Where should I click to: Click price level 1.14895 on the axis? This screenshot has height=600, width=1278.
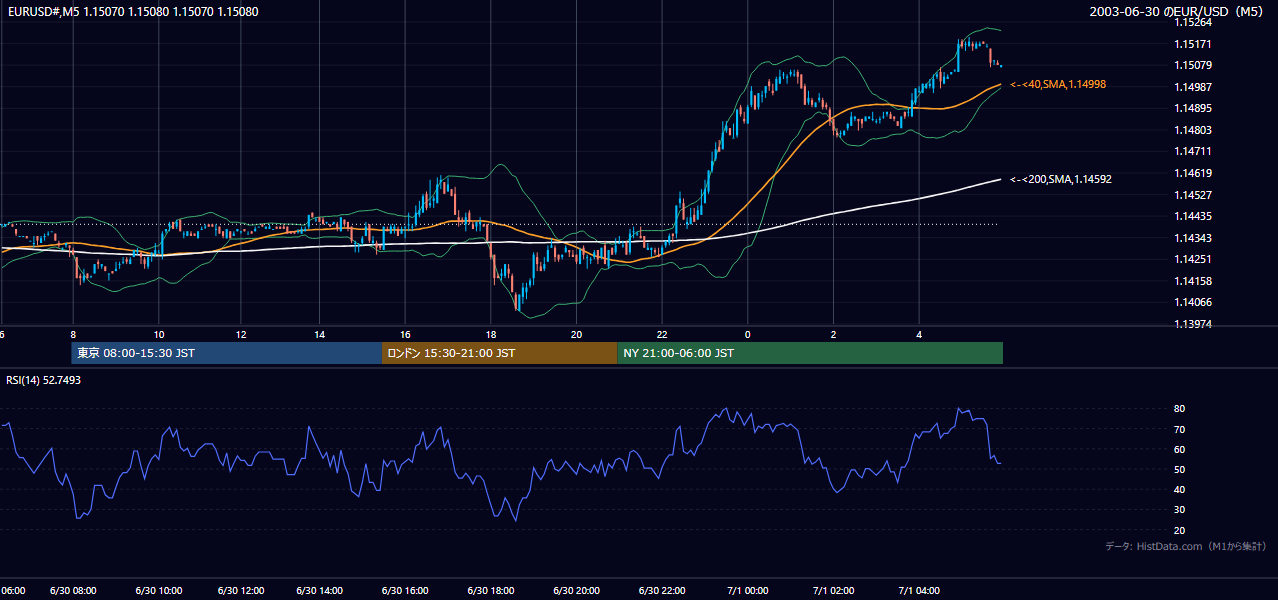1193,109
